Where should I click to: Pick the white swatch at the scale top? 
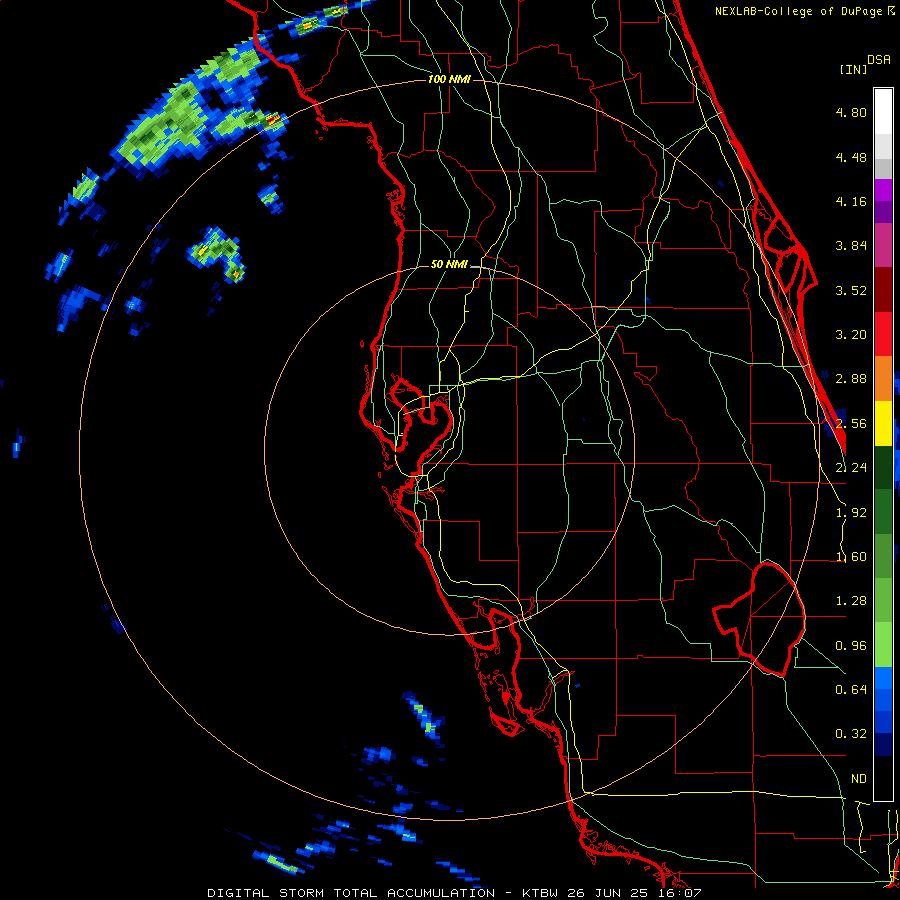[x=883, y=112]
